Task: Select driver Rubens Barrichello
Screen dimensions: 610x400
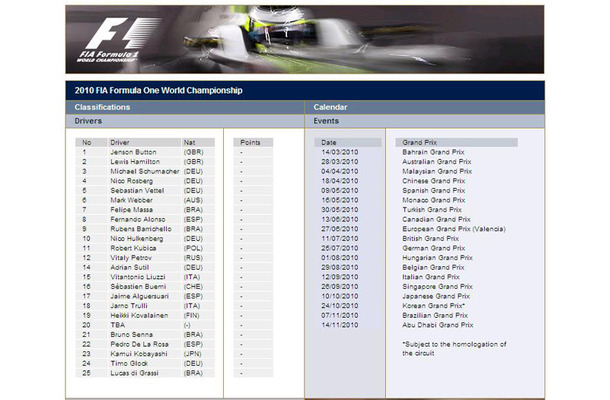Action: coord(141,229)
